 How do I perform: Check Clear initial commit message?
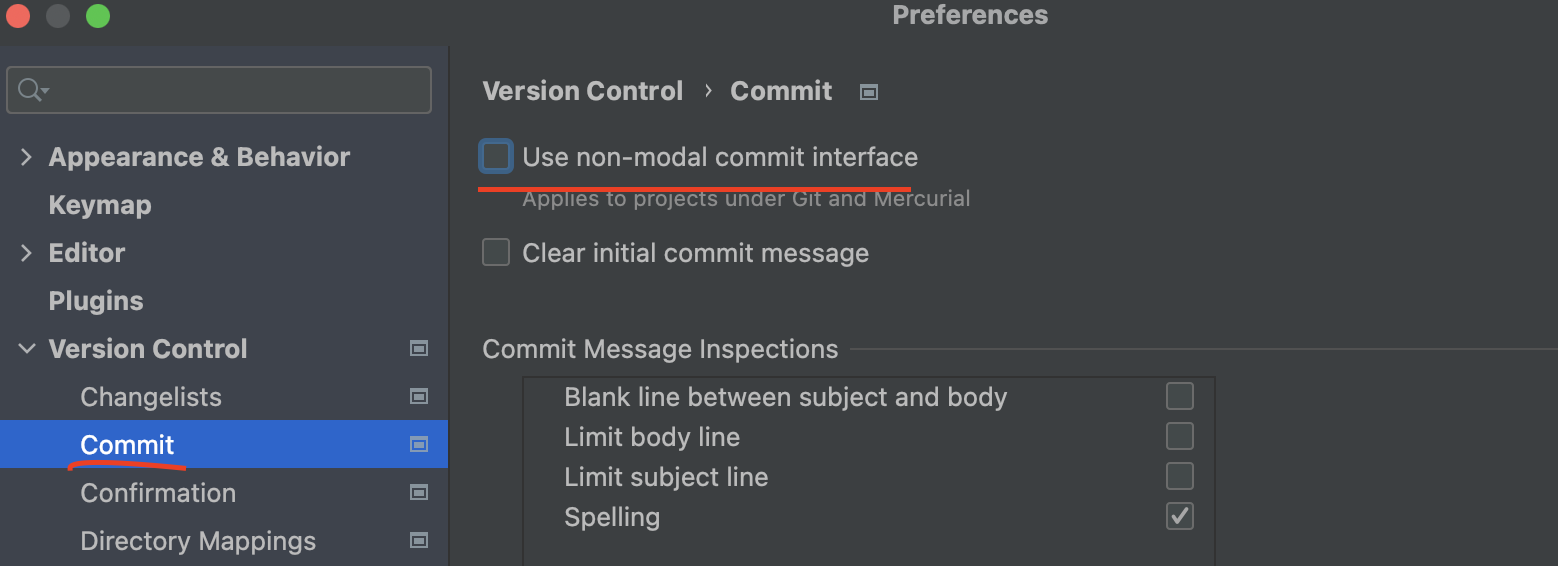pyautogui.click(x=496, y=252)
